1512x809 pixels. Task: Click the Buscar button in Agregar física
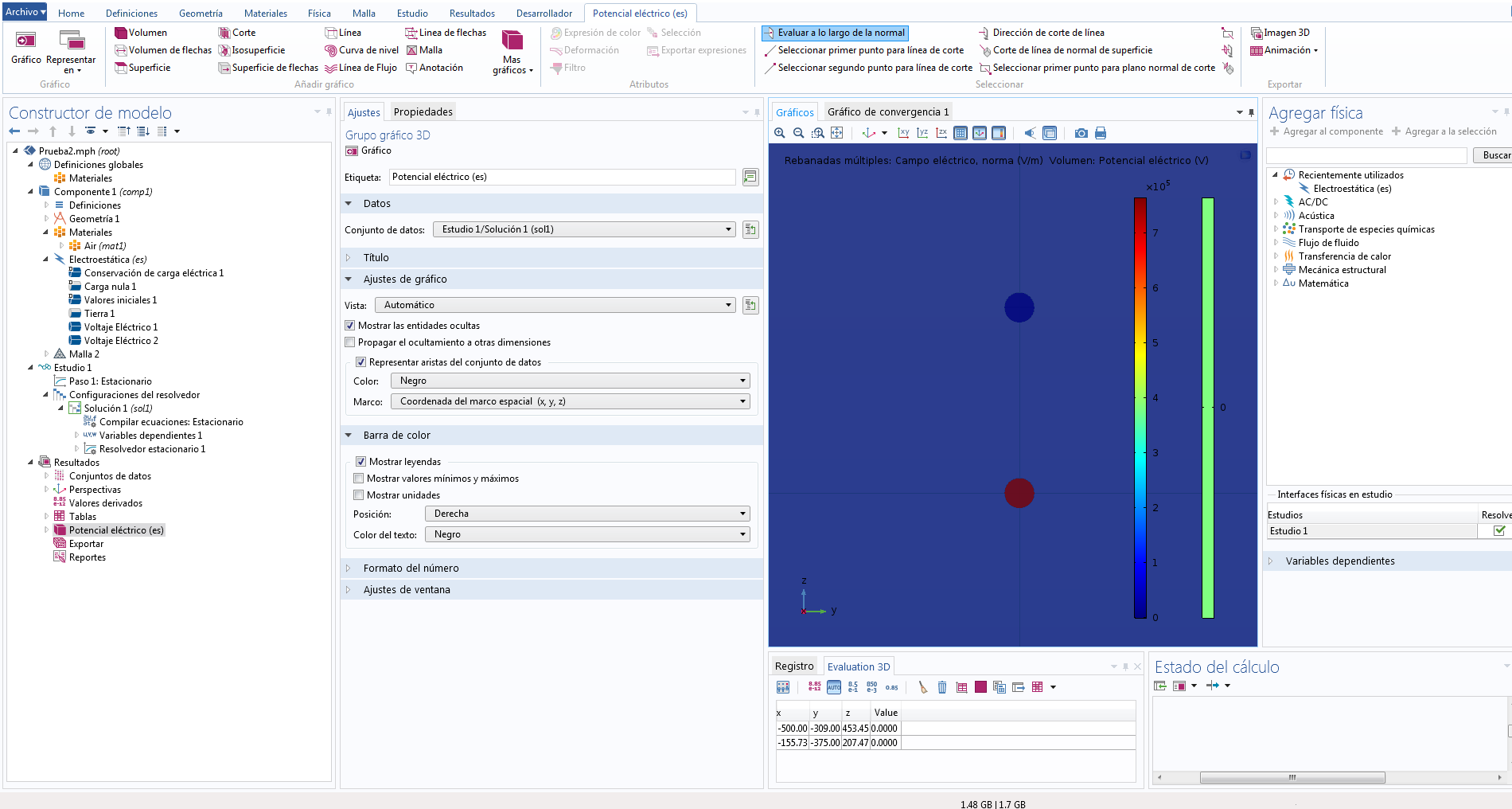[x=1494, y=155]
